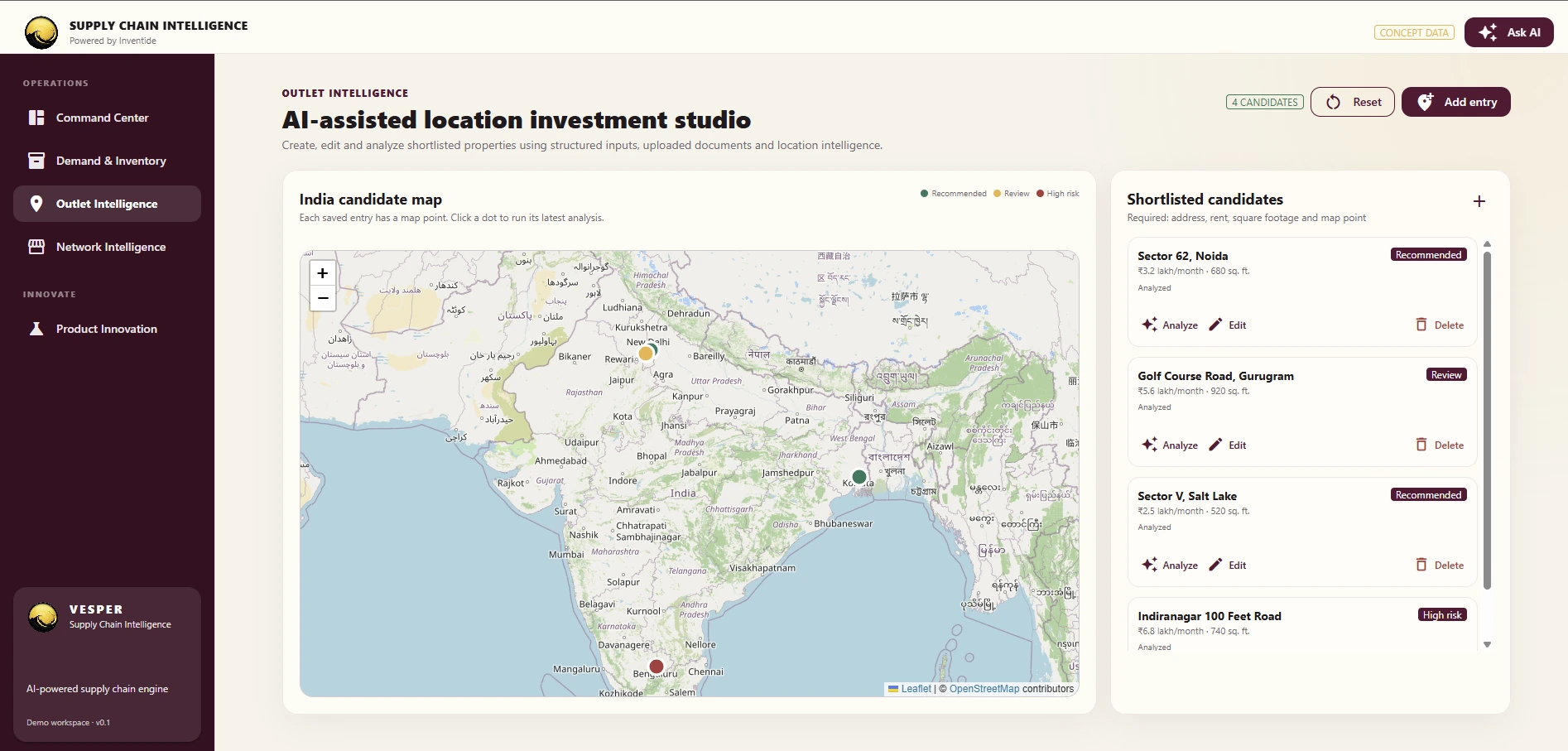Click the Reset button
This screenshot has height=751, width=1568.
click(x=1353, y=102)
